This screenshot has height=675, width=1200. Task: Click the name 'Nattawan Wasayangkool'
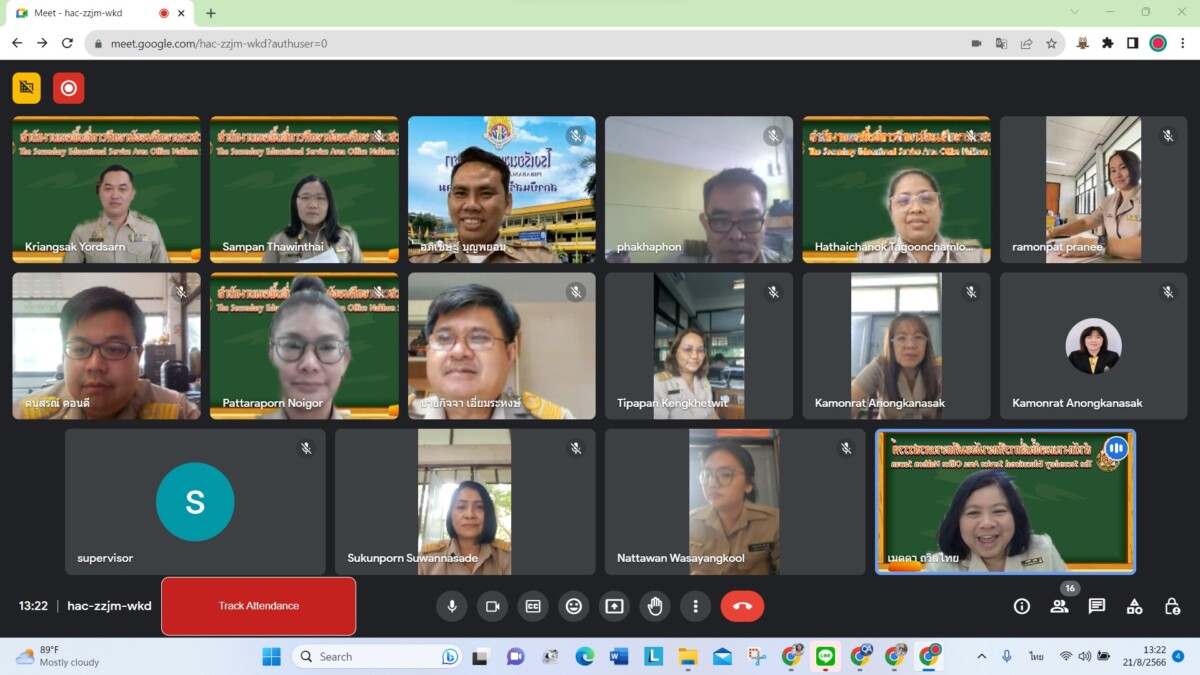681,558
